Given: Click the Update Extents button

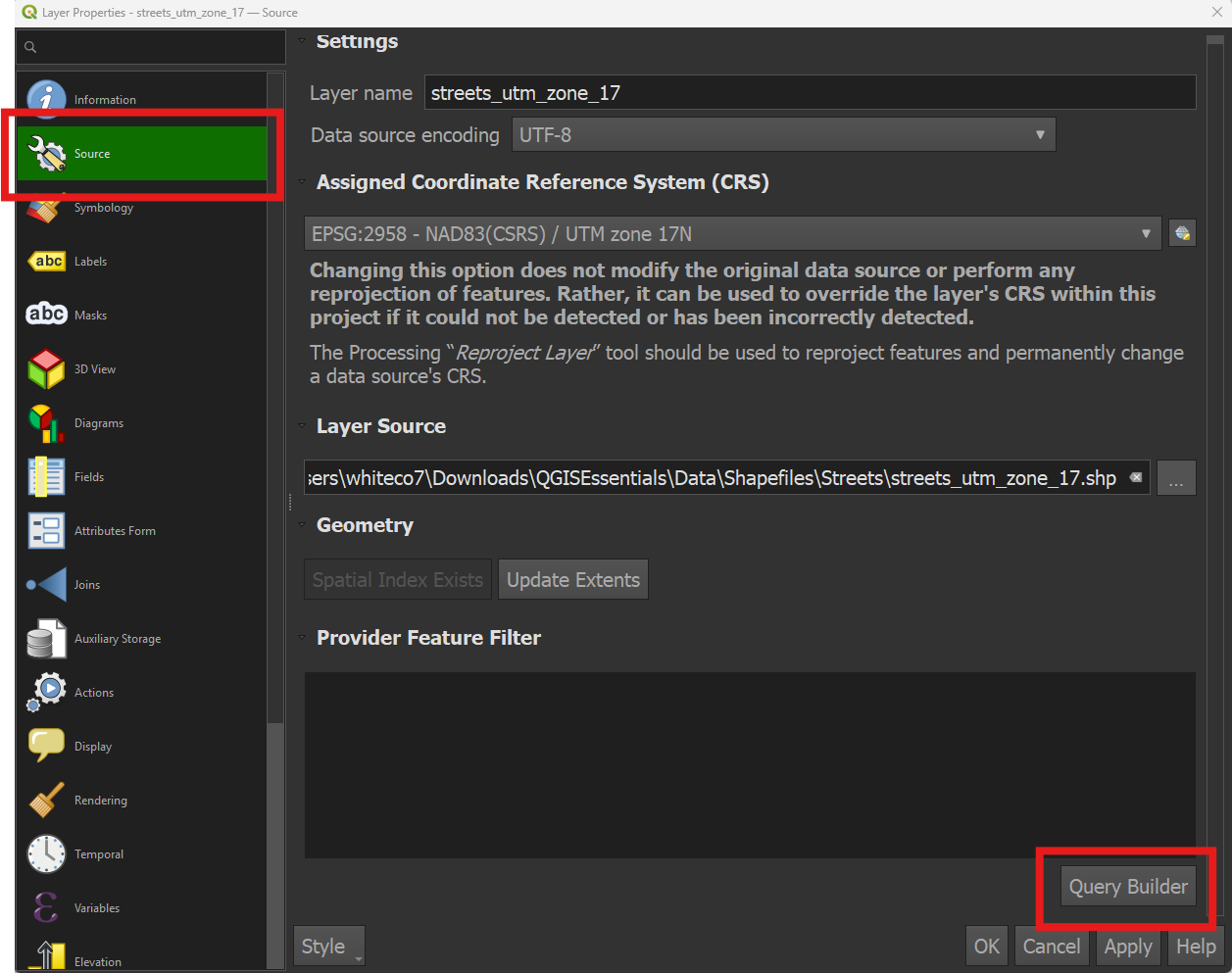Looking at the screenshot, I should tap(573, 580).
